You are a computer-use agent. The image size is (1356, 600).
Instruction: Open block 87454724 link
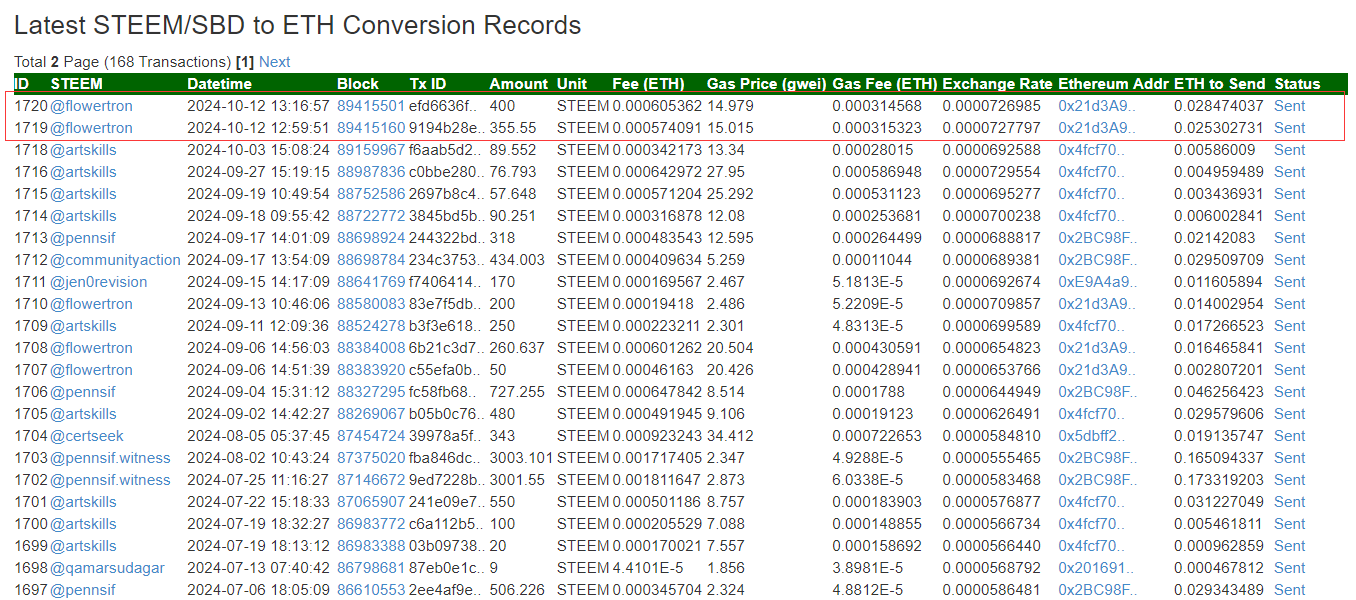[371, 436]
